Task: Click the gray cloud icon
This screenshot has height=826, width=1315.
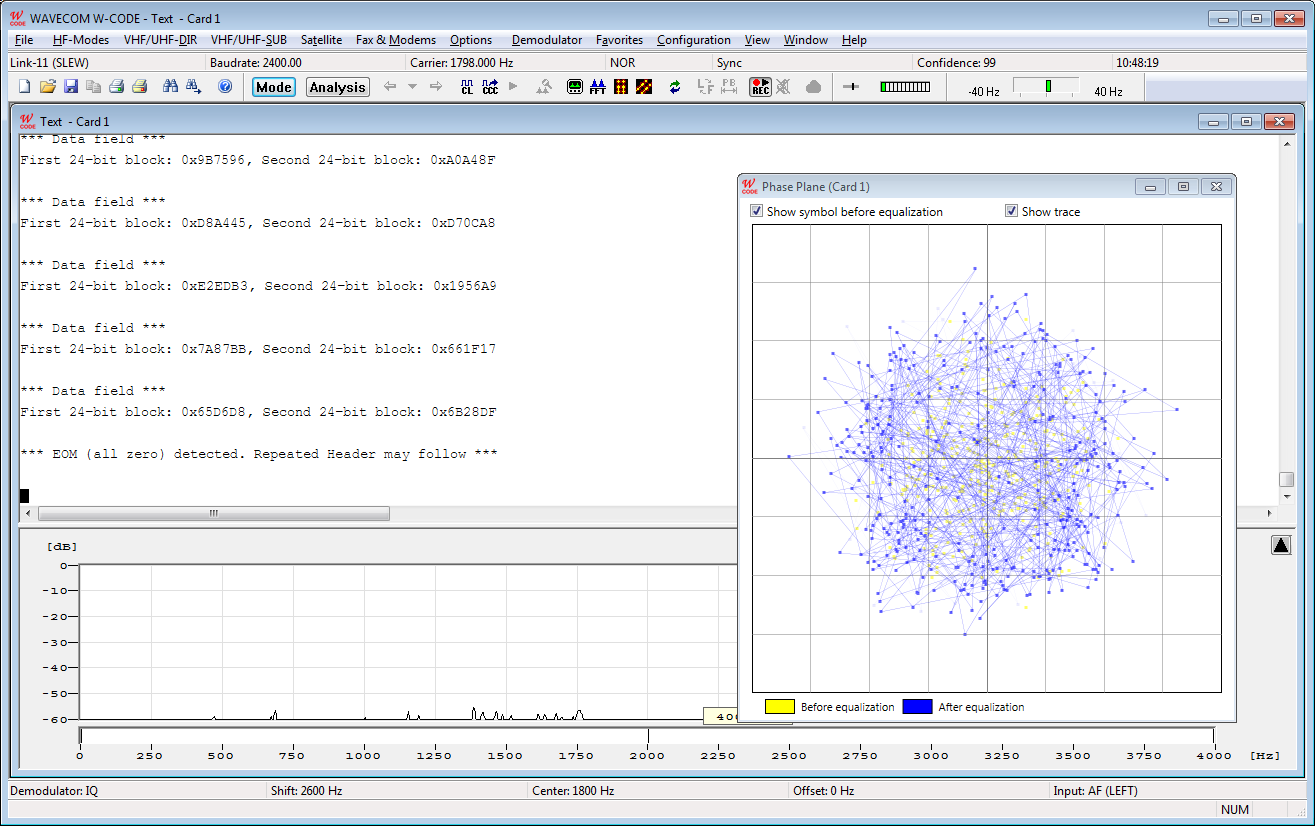Action: (x=813, y=87)
